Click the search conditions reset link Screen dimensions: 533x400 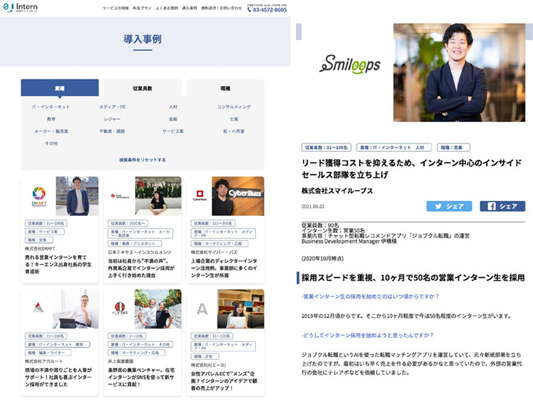coord(142,160)
